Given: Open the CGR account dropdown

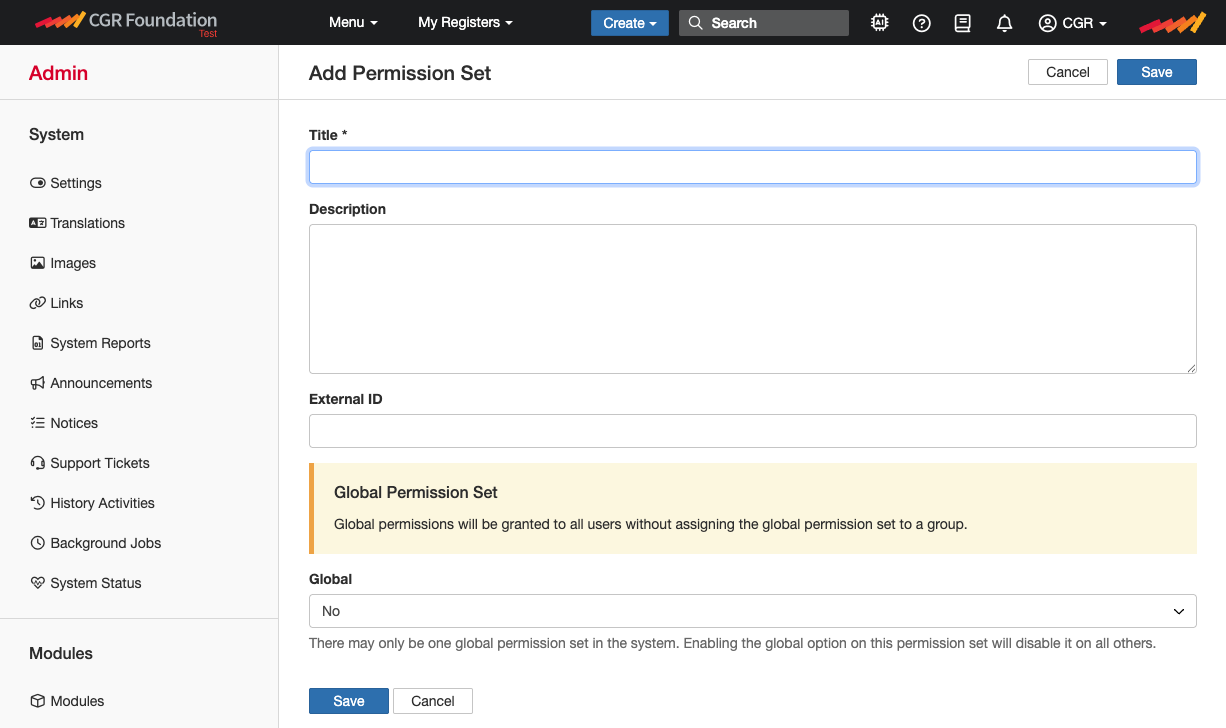Looking at the screenshot, I should pos(1072,22).
